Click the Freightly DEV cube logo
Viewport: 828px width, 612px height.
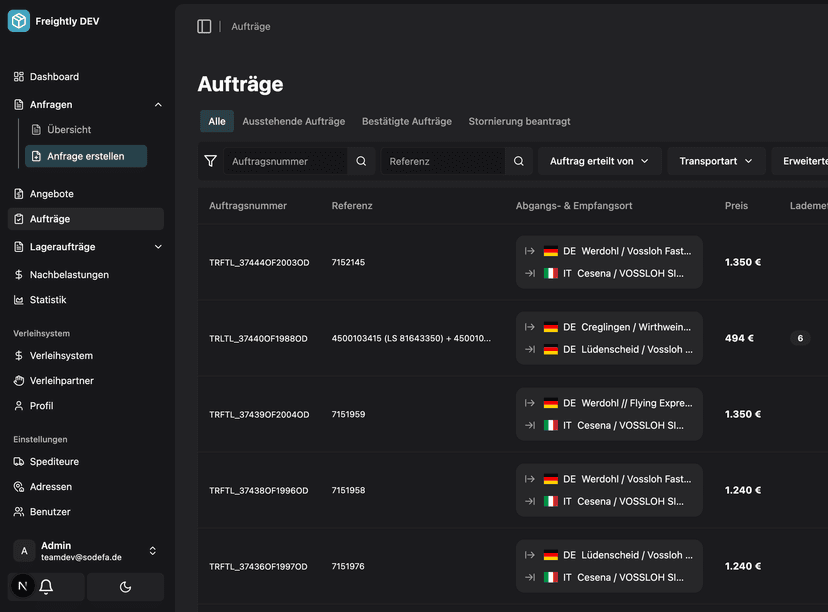coord(19,21)
